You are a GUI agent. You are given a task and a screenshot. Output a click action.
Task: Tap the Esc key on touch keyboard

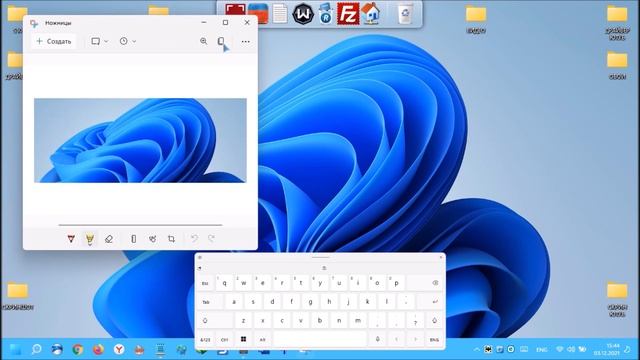pos(205,283)
